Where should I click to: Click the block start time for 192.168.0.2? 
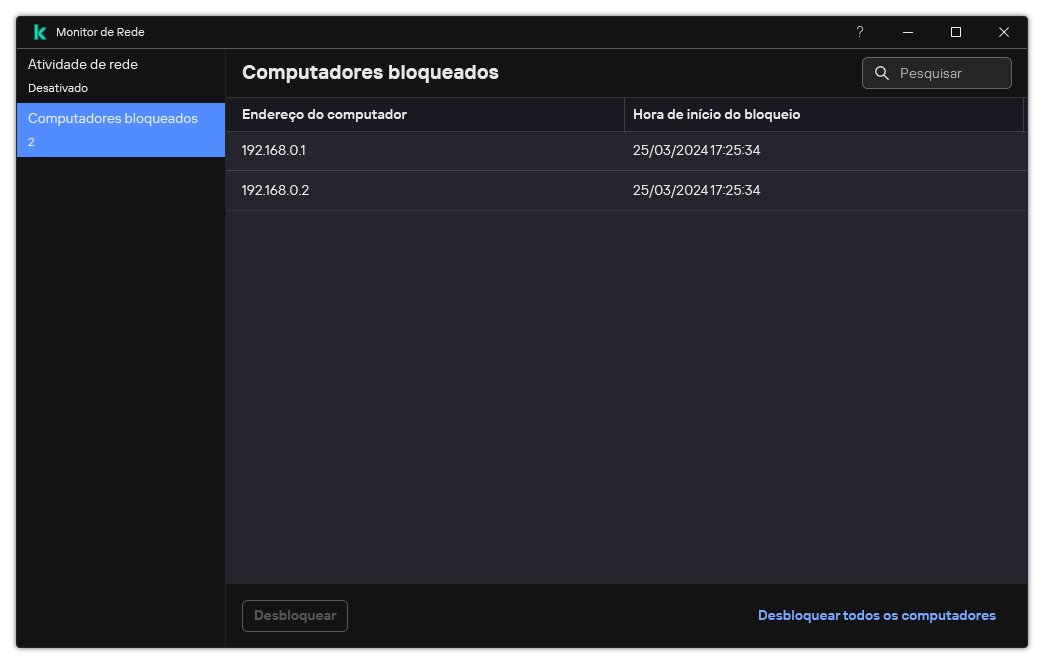click(696, 190)
